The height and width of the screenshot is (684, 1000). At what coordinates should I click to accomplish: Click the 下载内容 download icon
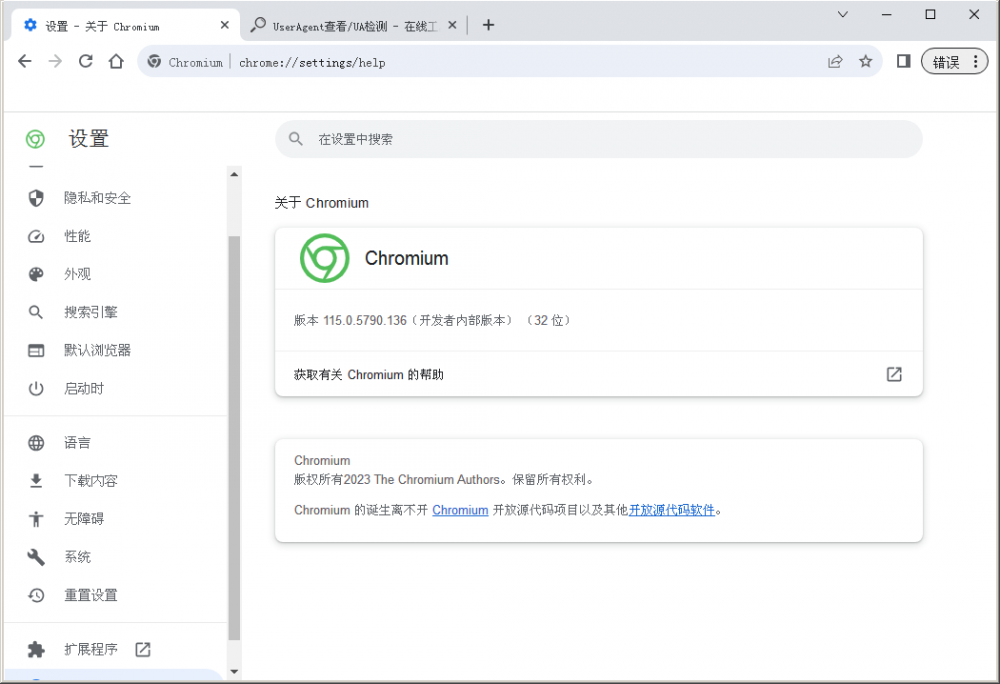click(36, 480)
